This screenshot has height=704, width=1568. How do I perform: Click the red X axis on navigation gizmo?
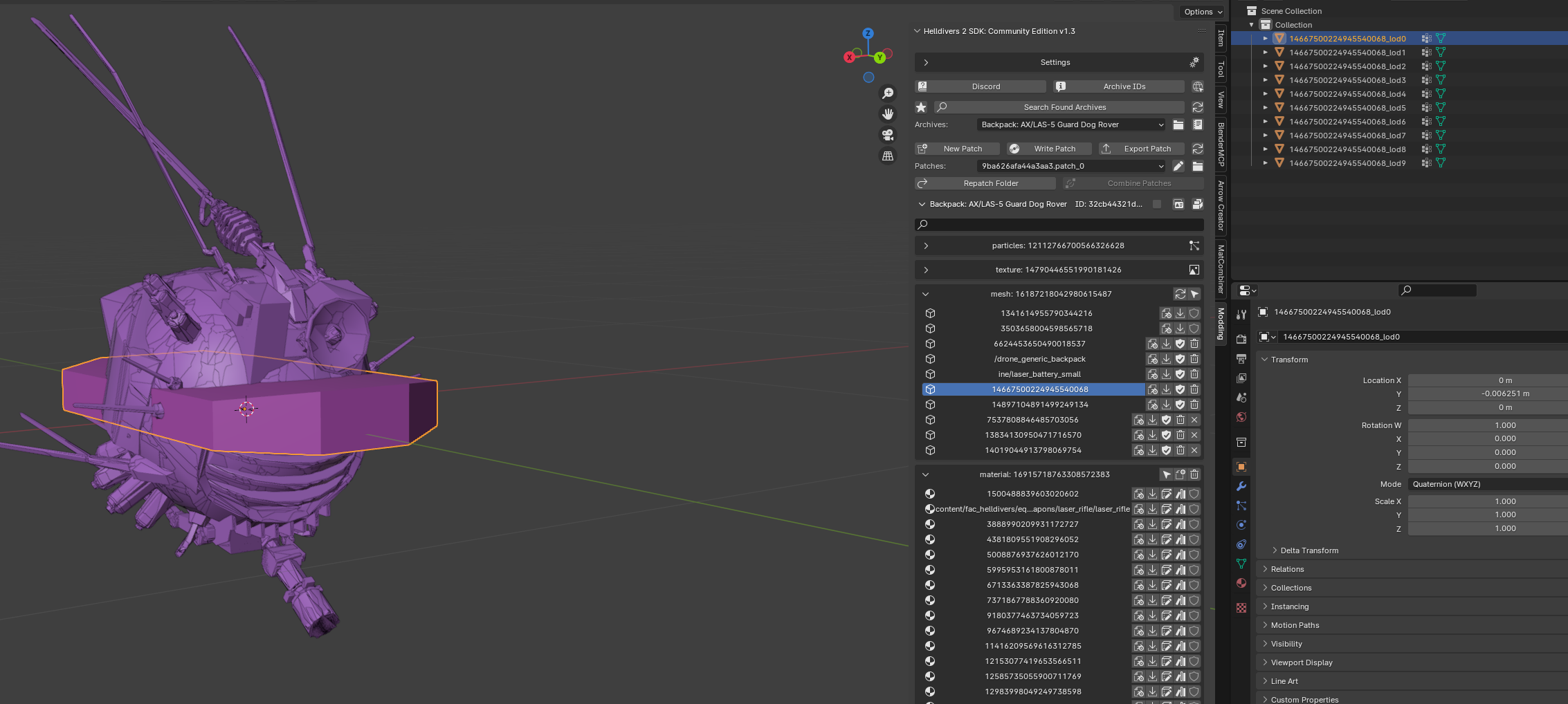(849, 57)
